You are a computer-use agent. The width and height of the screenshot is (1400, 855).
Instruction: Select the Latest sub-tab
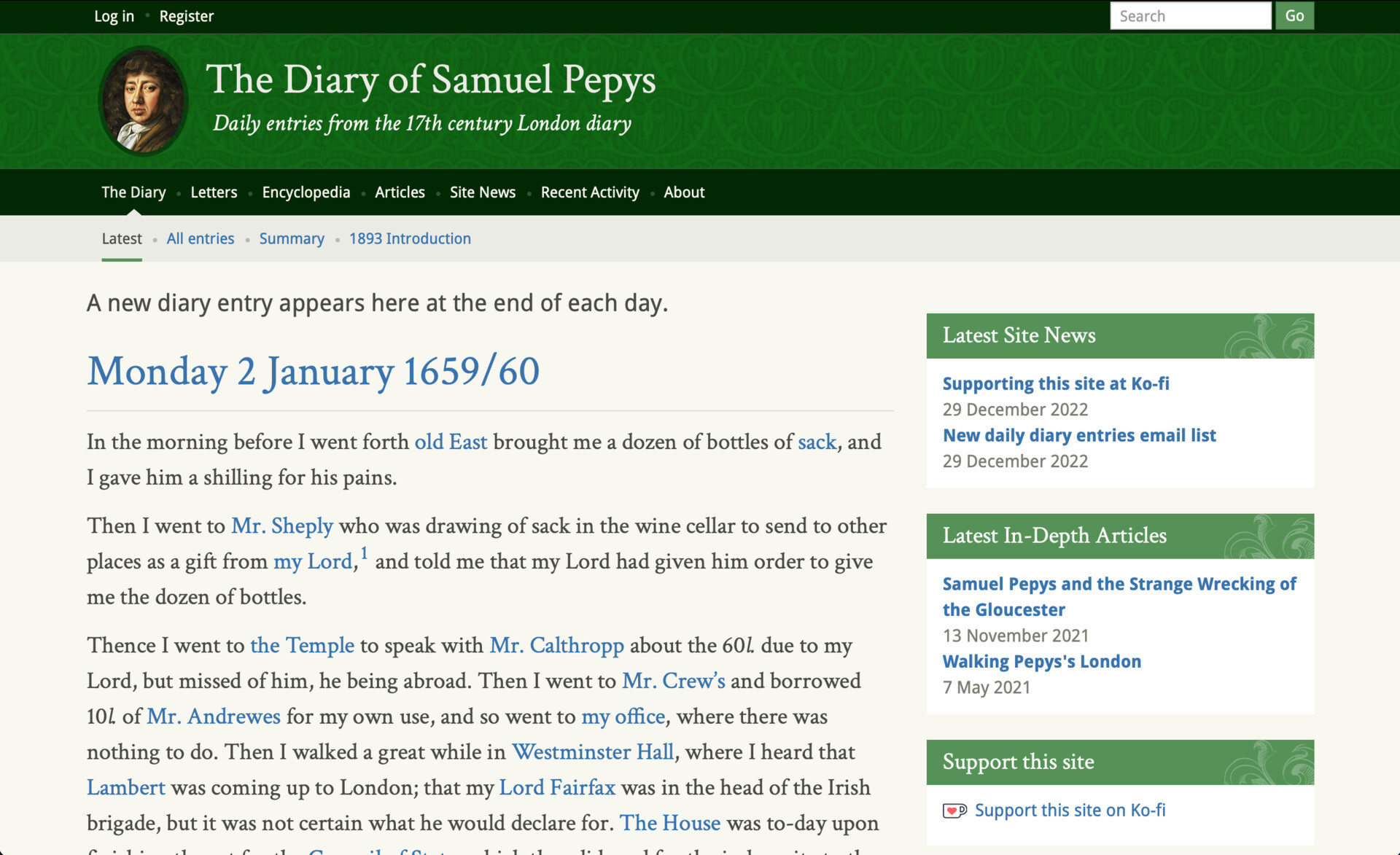click(x=122, y=238)
